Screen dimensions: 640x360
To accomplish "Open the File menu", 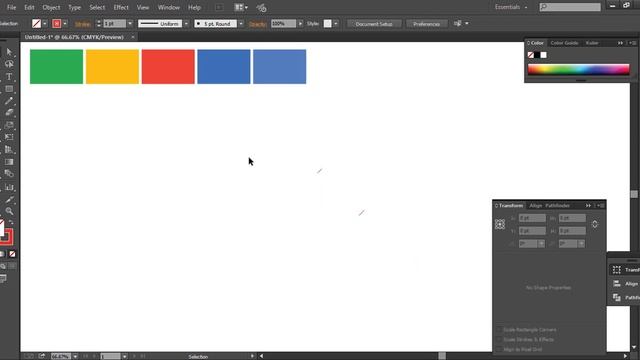I will tap(11, 7).
